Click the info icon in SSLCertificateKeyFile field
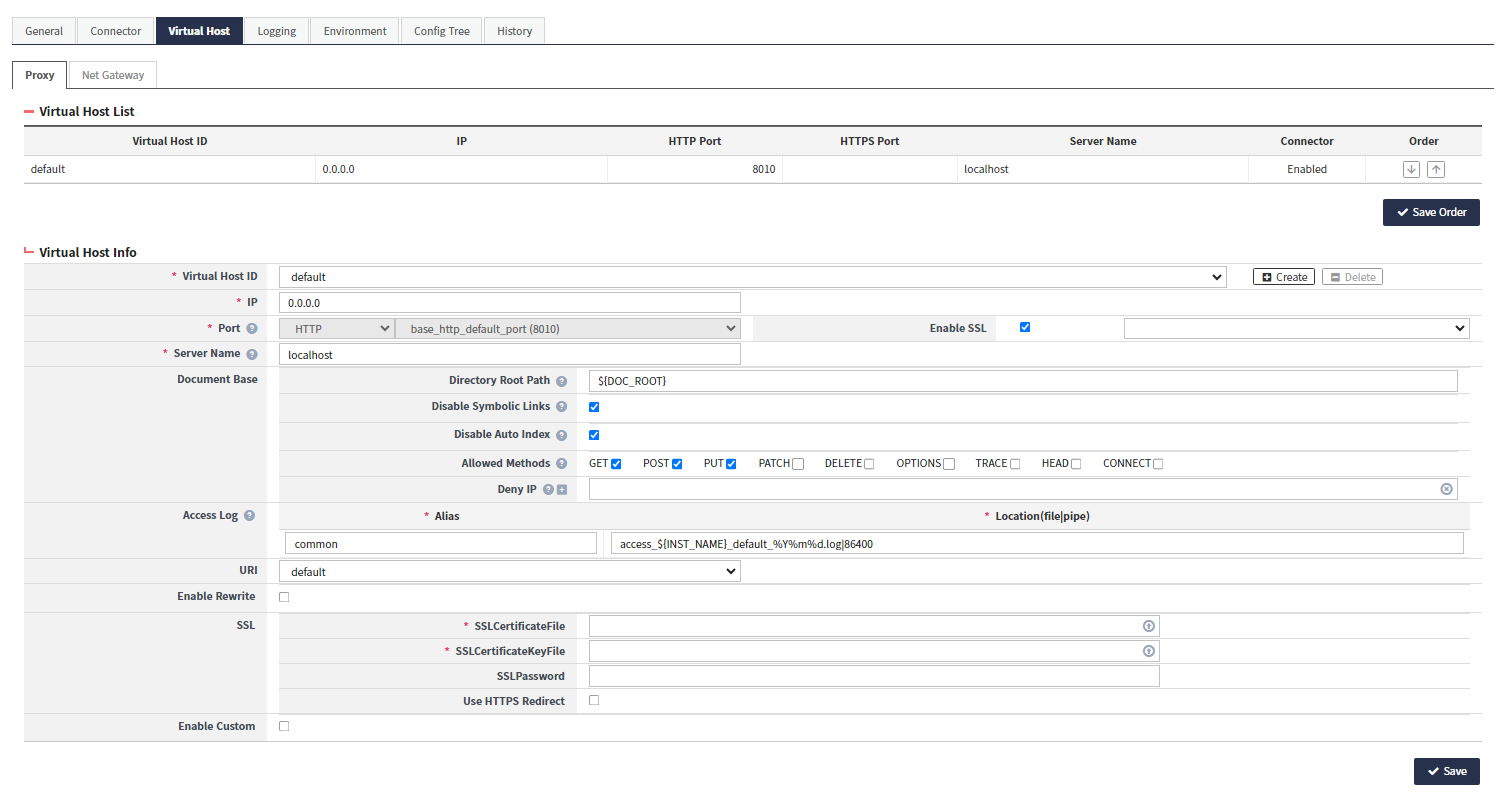1509x804 pixels. pos(1149,651)
